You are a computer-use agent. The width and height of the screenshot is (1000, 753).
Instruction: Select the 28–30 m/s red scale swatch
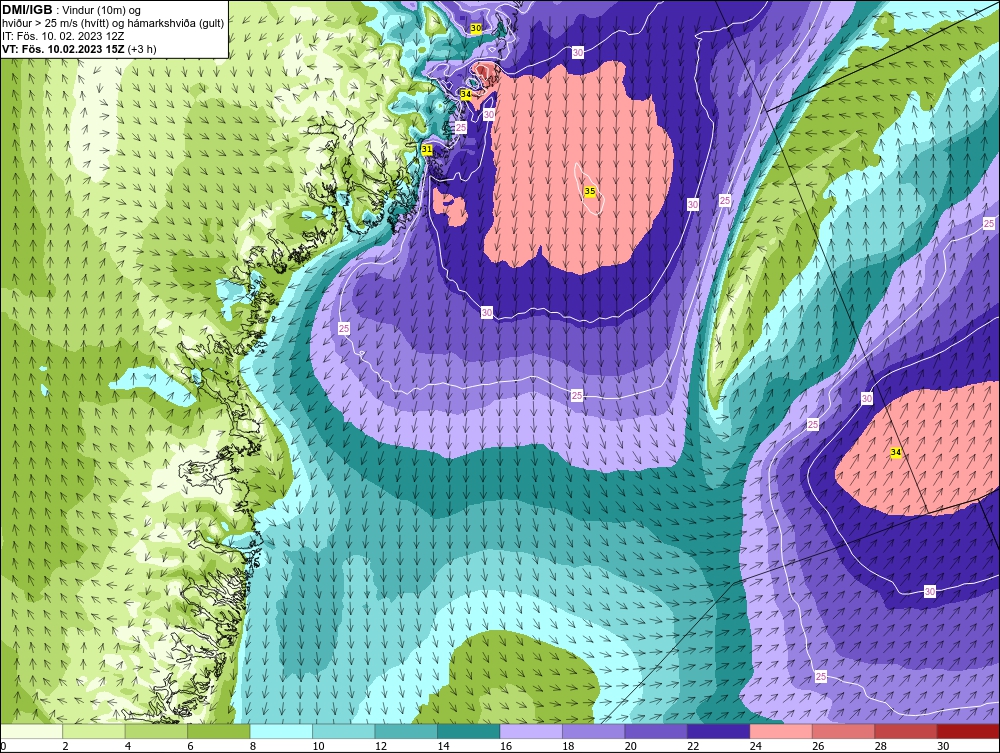coord(906,731)
